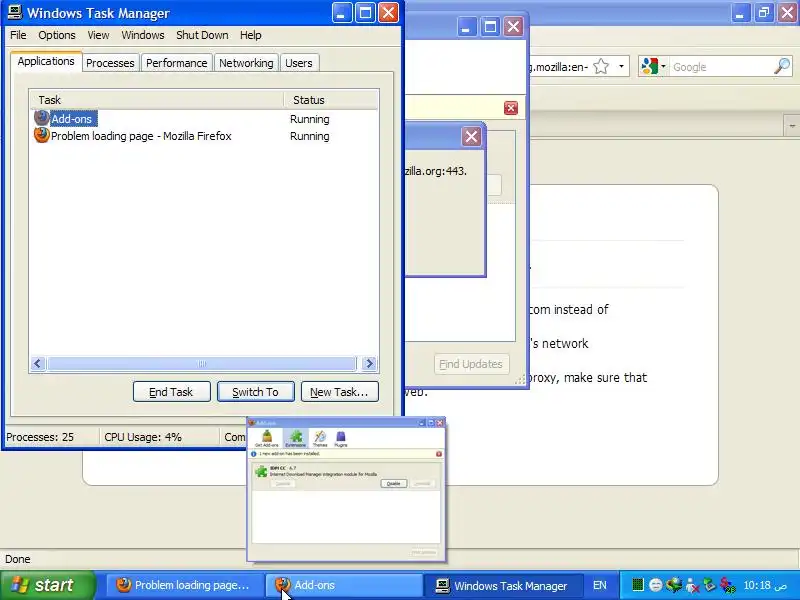Click the Internet Download Manager globe tray icon
800x600 pixels.
click(673, 585)
